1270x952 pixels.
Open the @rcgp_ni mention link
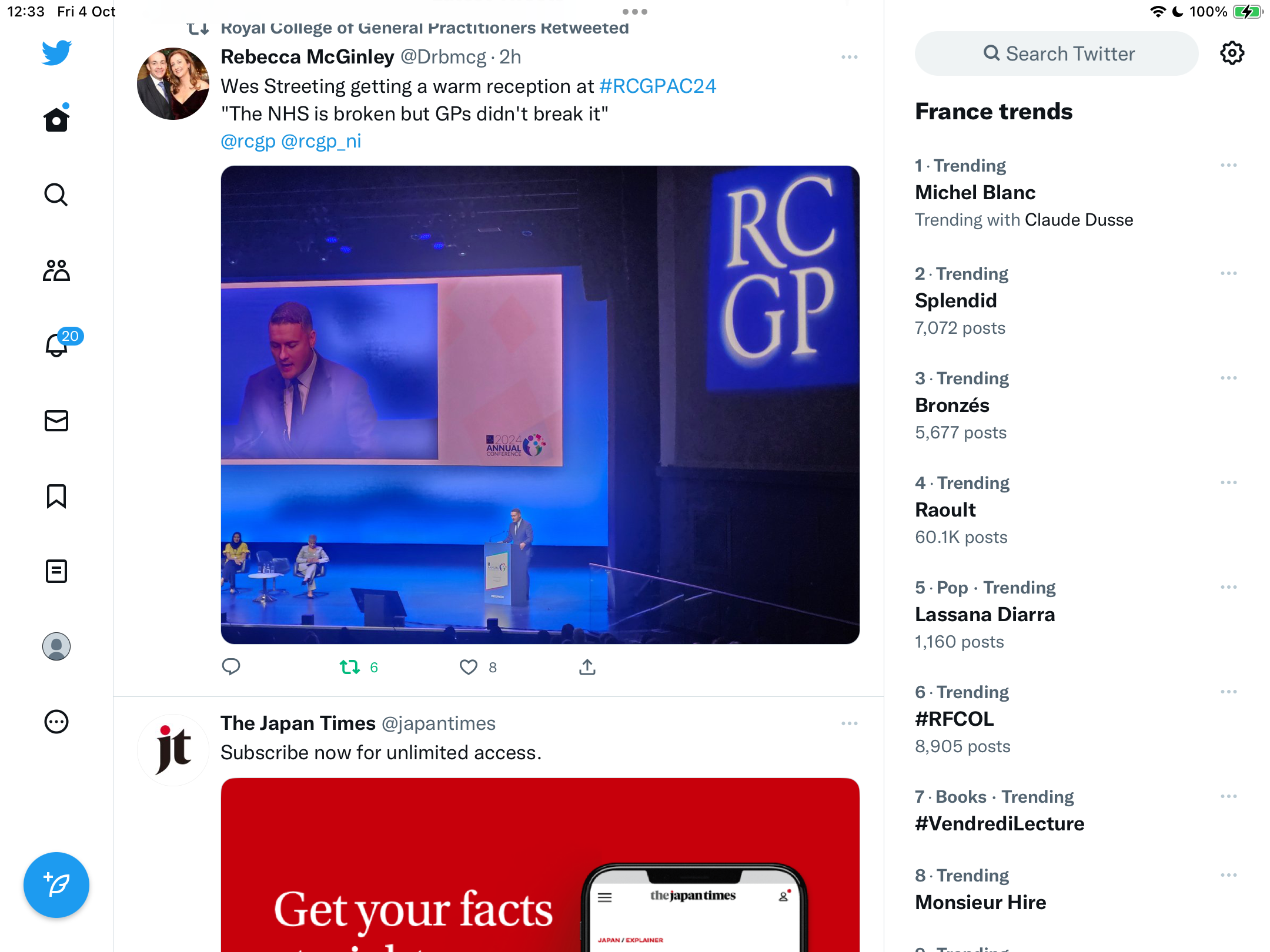point(321,142)
